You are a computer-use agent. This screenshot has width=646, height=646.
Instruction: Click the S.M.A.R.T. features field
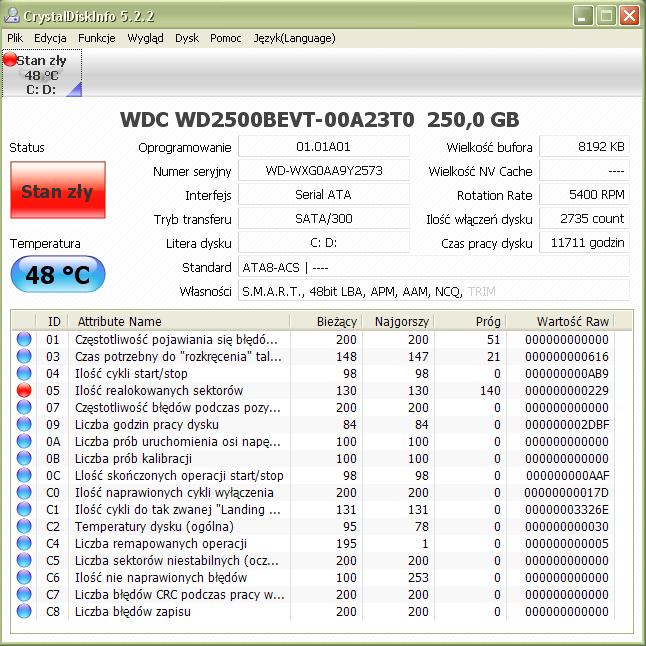coord(434,291)
